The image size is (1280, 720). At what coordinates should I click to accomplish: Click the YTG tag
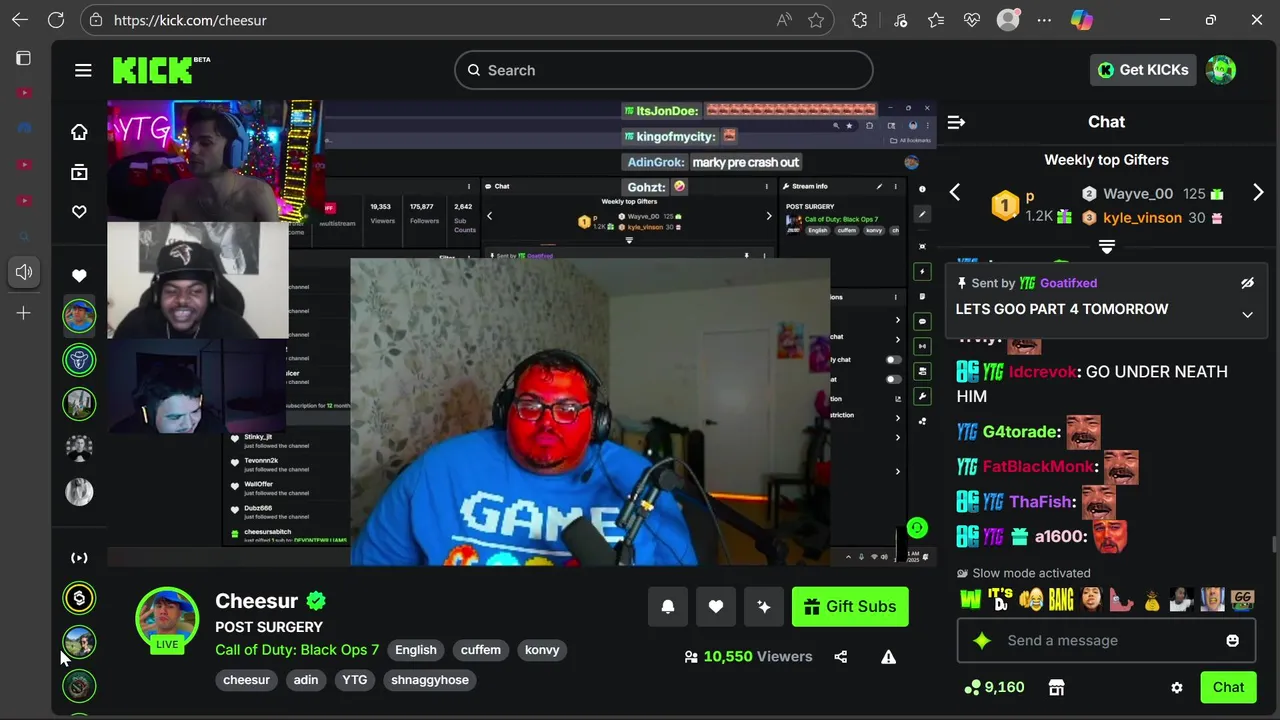coord(355,680)
